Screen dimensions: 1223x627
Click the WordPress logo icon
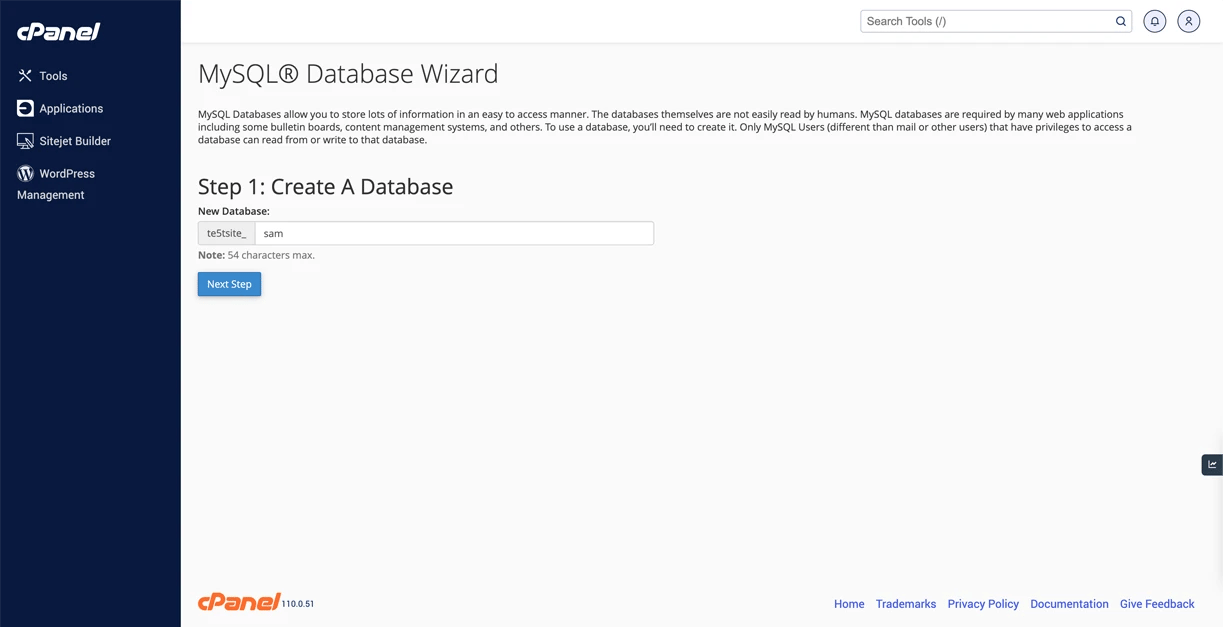25,173
